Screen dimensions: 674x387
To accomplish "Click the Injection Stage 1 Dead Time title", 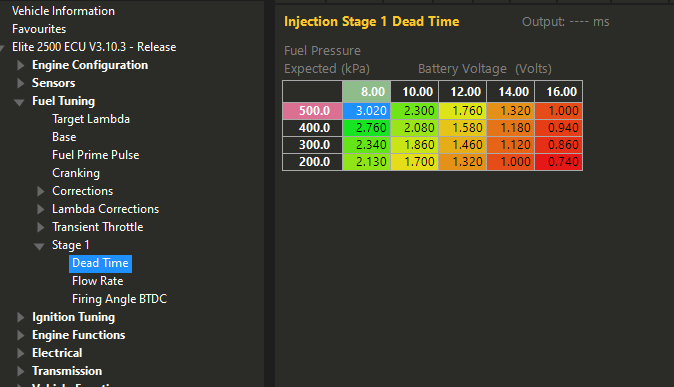I will (x=371, y=22).
